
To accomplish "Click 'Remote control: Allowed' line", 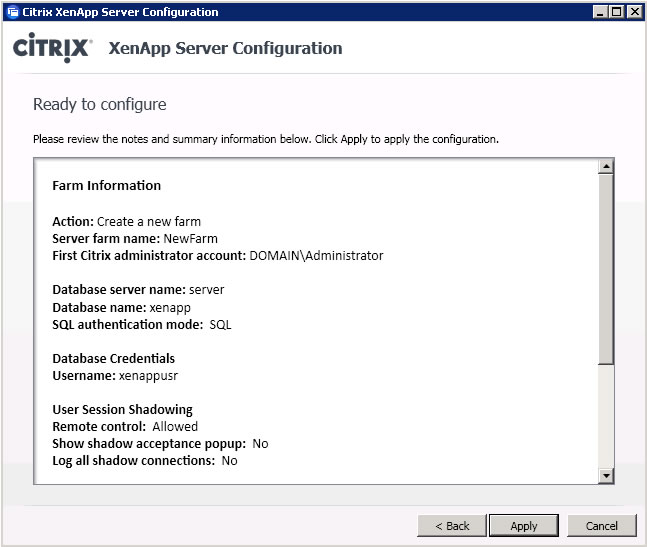I will coord(125,427).
